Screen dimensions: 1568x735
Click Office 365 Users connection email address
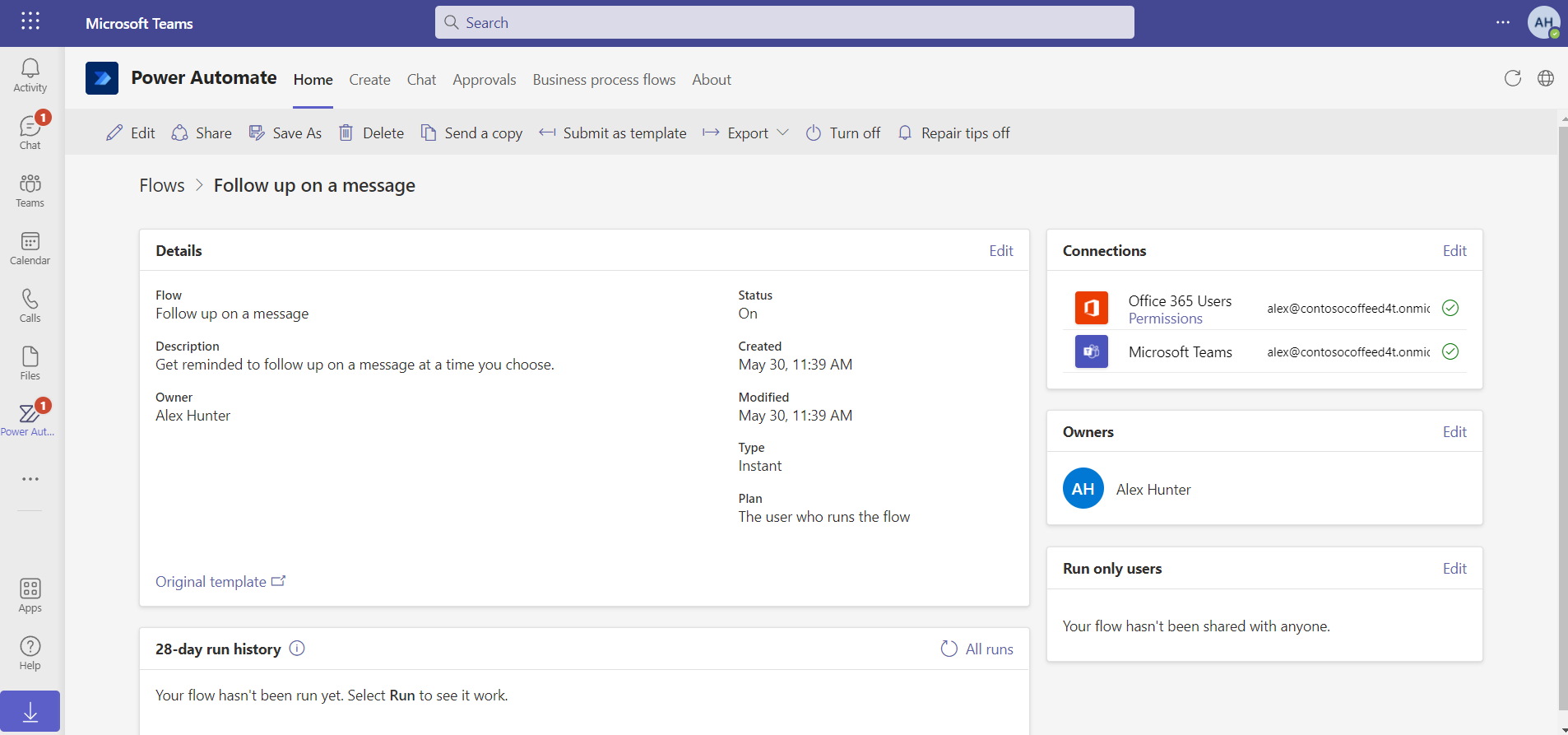pyautogui.click(x=1348, y=308)
